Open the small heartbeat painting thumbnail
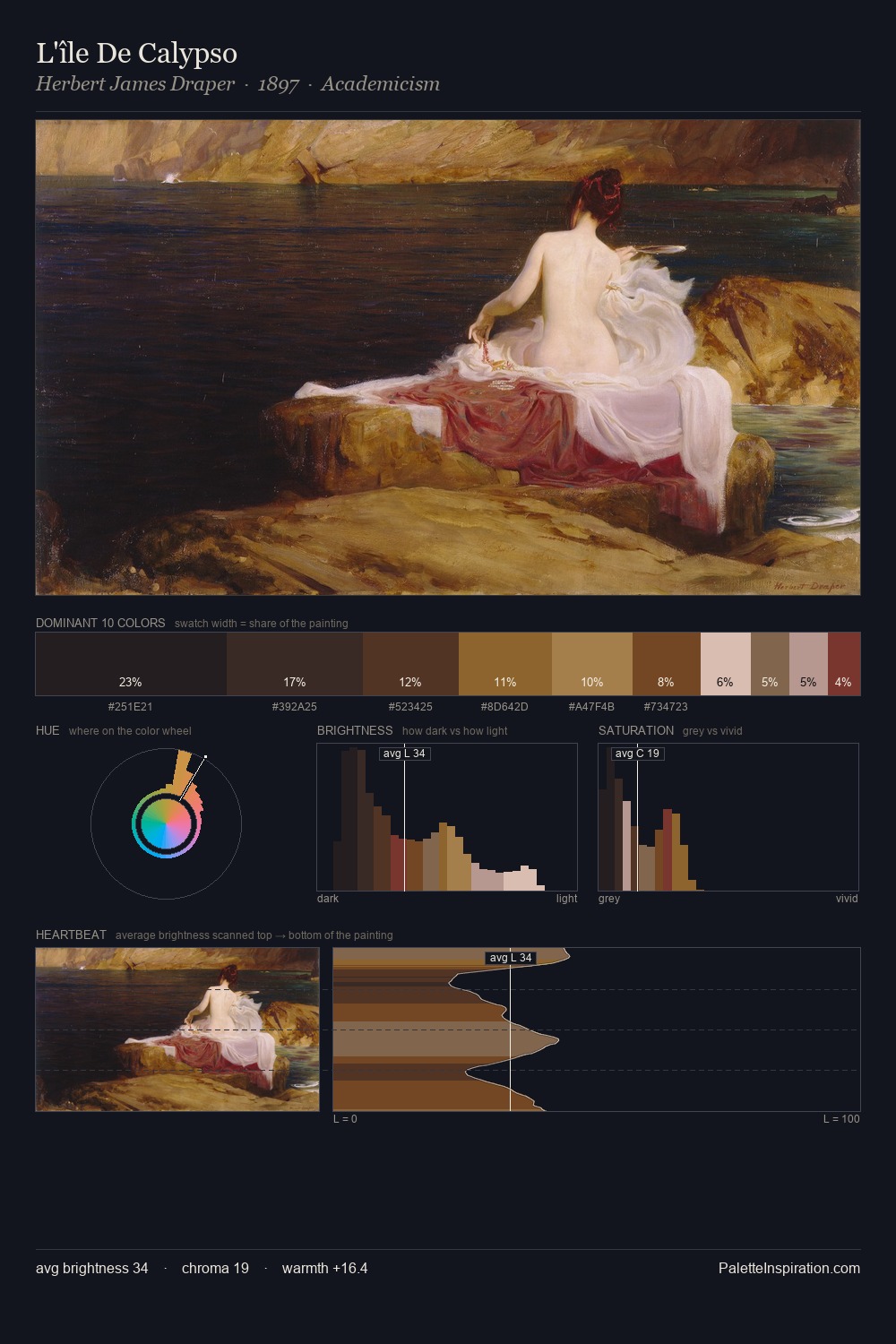The width and height of the screenshot is (896, 1344). (177, 1030)
